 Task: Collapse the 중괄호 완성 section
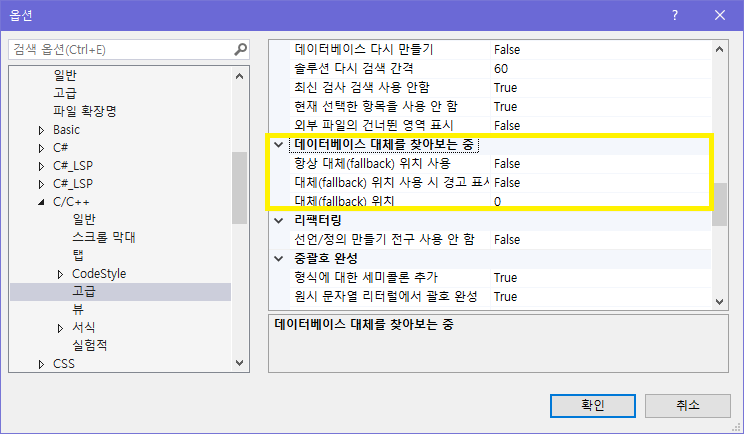[279, 259]
